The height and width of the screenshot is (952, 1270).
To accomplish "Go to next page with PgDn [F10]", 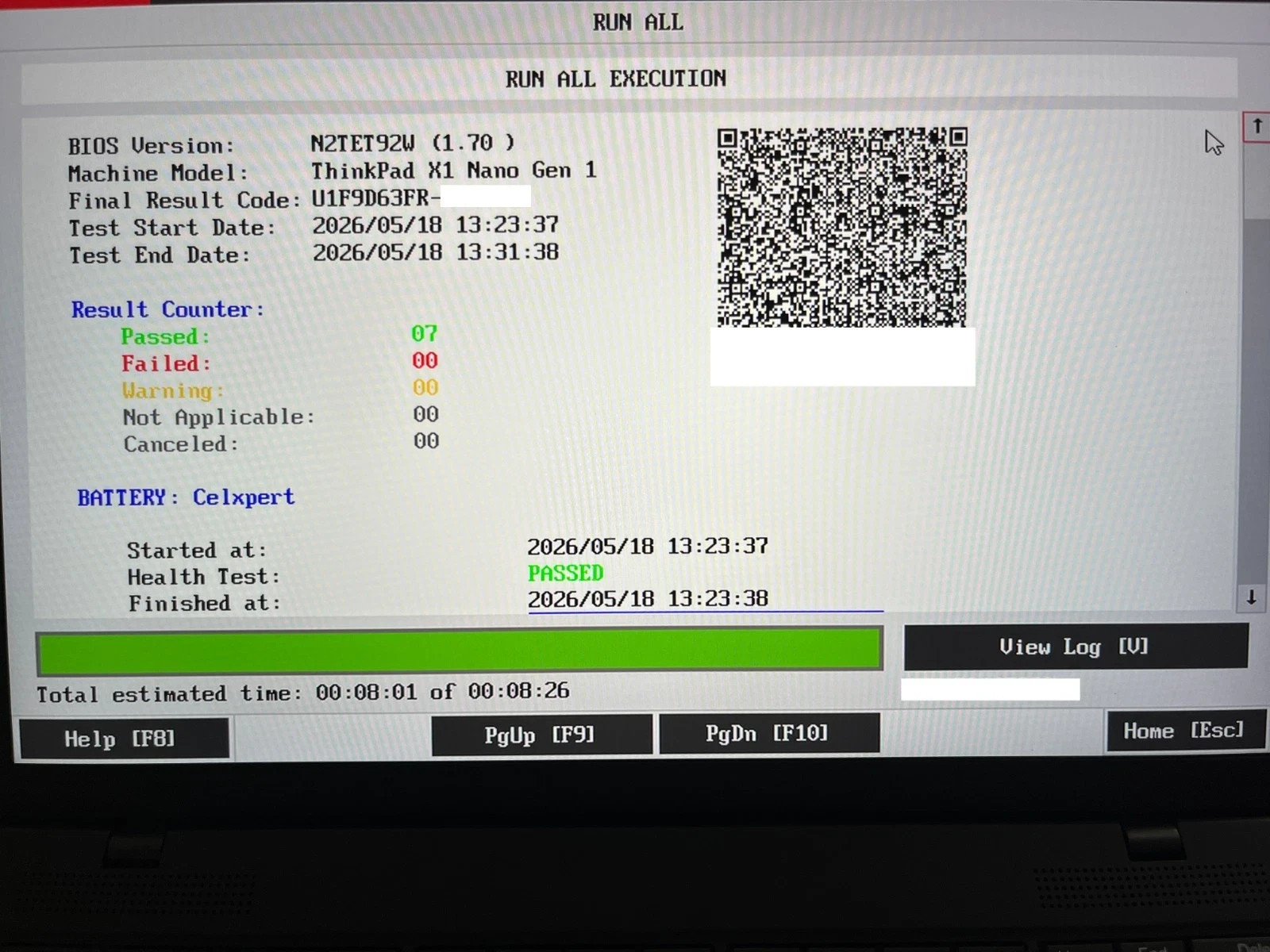I will (769, 733).
